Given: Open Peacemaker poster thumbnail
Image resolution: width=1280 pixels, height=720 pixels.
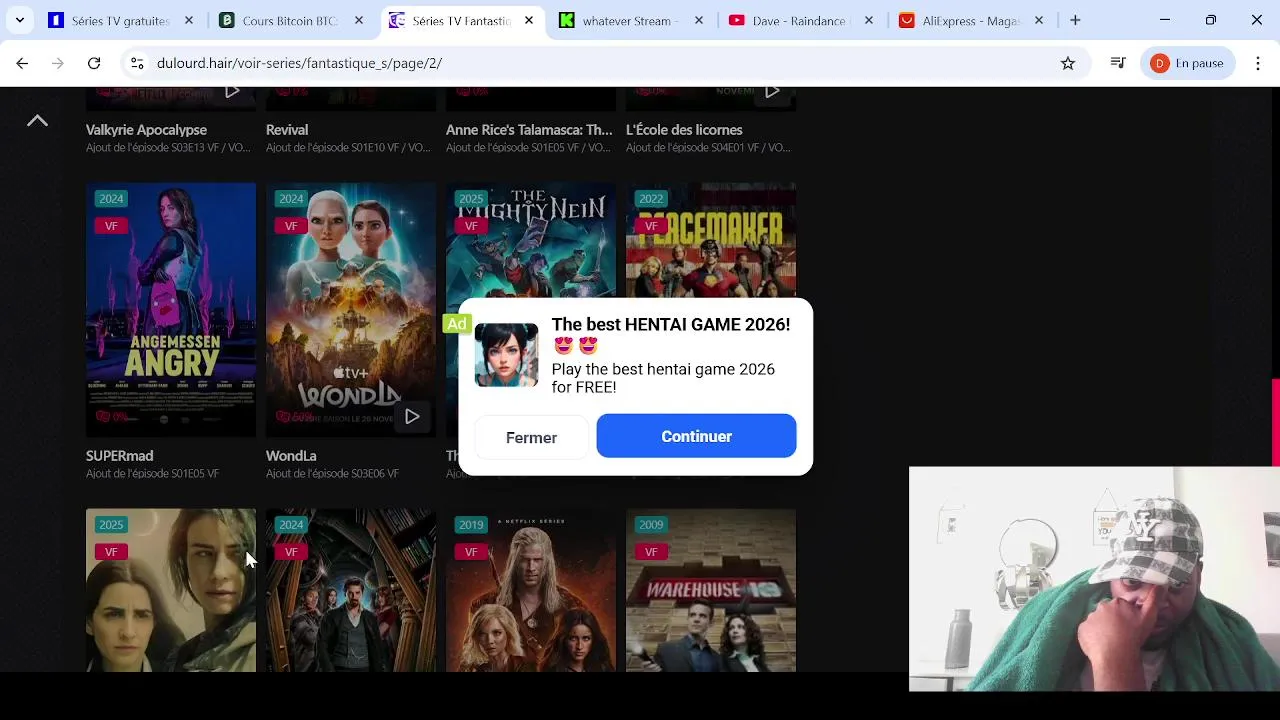Looking at the screenshot, I should (x=711, y=240).
